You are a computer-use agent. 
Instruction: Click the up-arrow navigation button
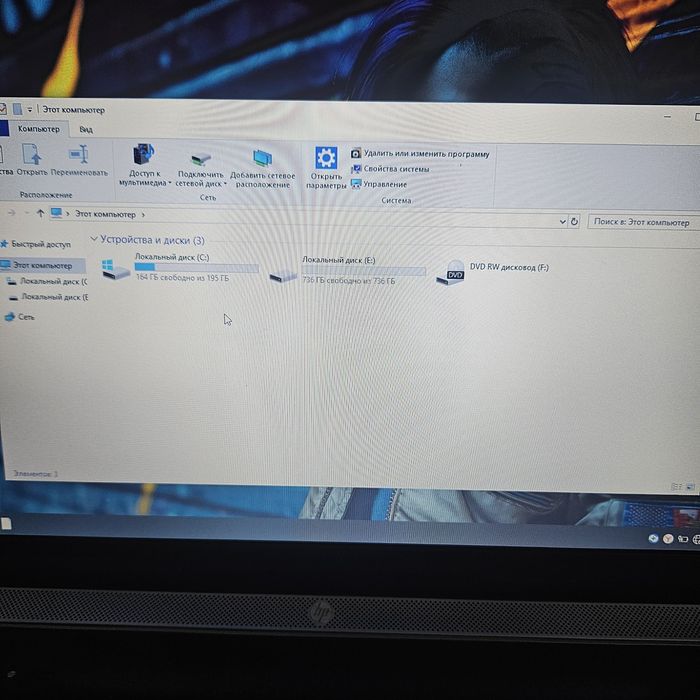coord(40,213)
